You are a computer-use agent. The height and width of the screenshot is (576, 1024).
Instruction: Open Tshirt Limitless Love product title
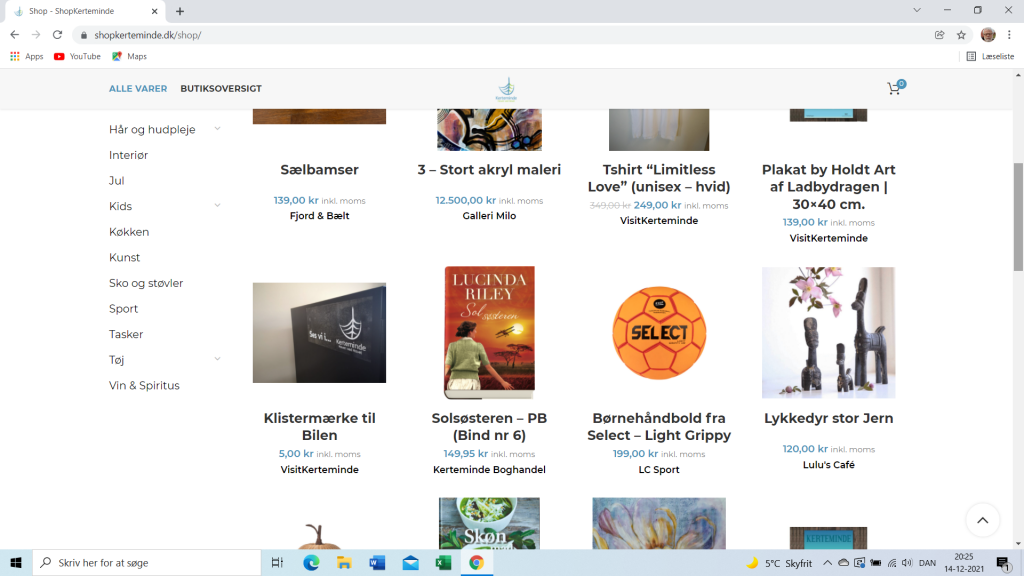click(659, 178)
